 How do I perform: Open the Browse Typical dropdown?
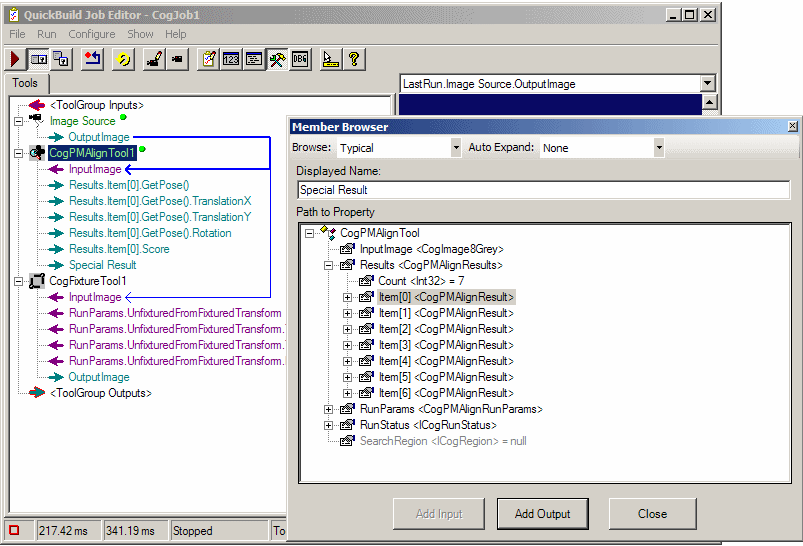click(456, 148)
